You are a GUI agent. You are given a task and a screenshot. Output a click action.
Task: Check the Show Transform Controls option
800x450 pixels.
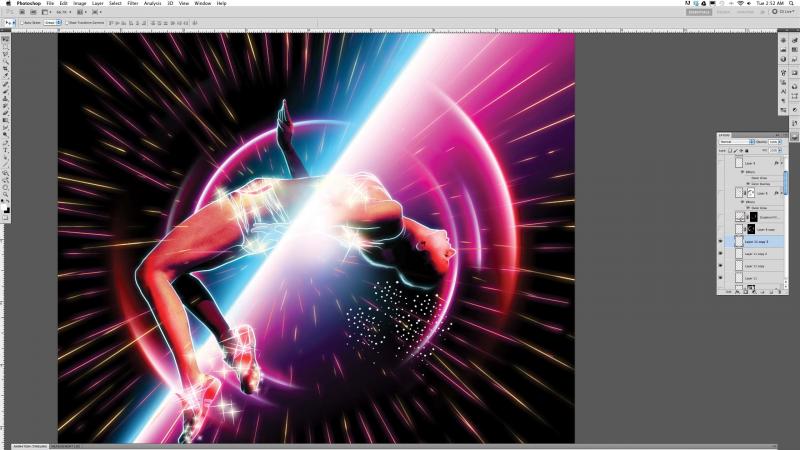tap(68, 22)
